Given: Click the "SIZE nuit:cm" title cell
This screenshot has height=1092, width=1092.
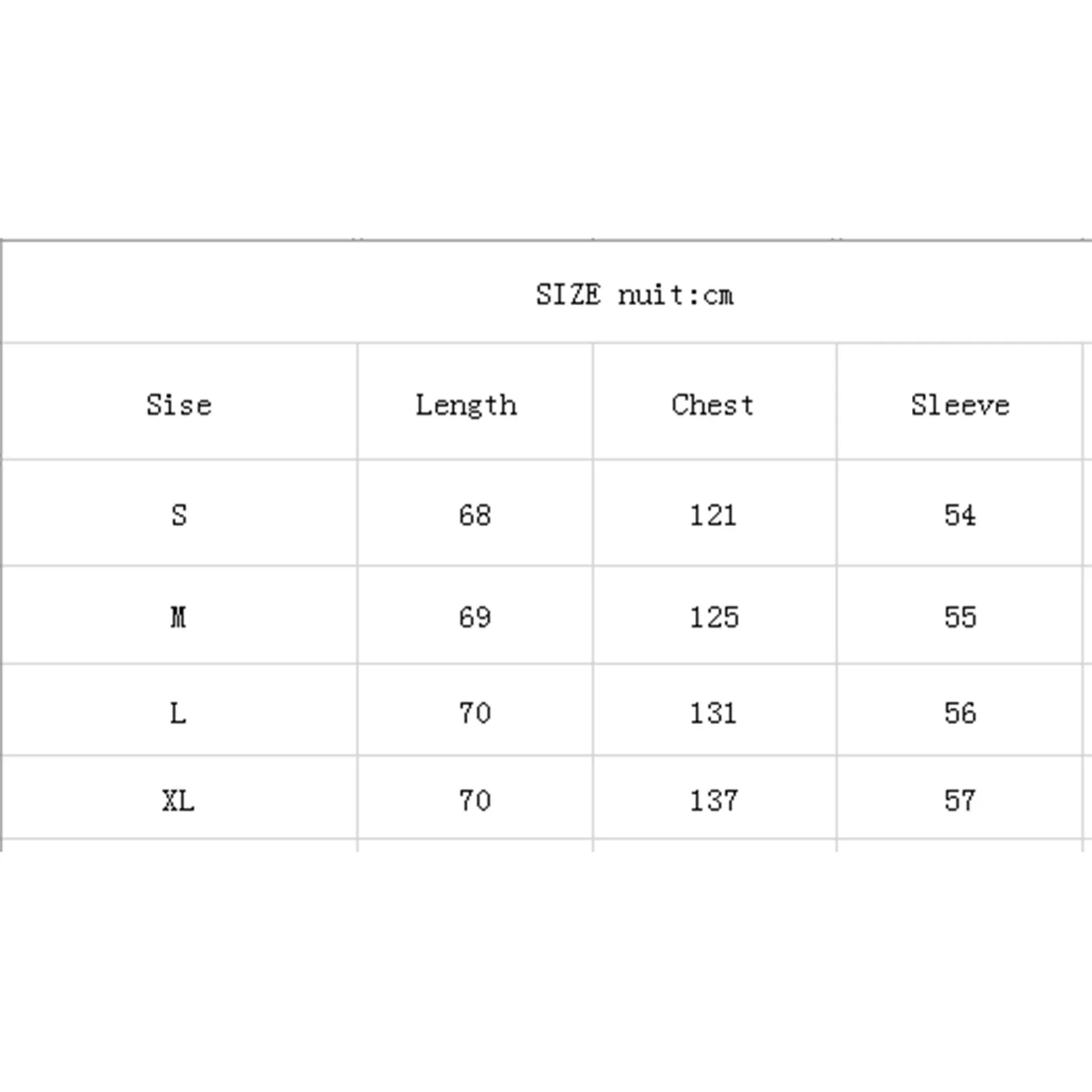Looking at the screenshot, I should tap(634, 295).
